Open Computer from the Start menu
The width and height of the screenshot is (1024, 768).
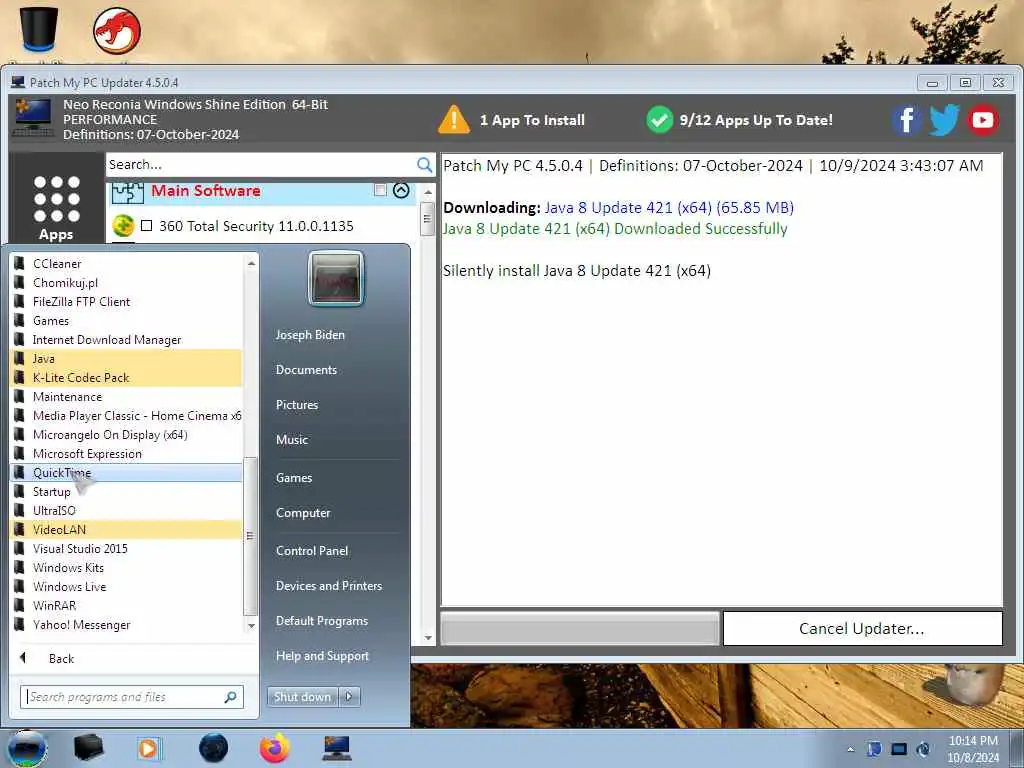[303, 513]
